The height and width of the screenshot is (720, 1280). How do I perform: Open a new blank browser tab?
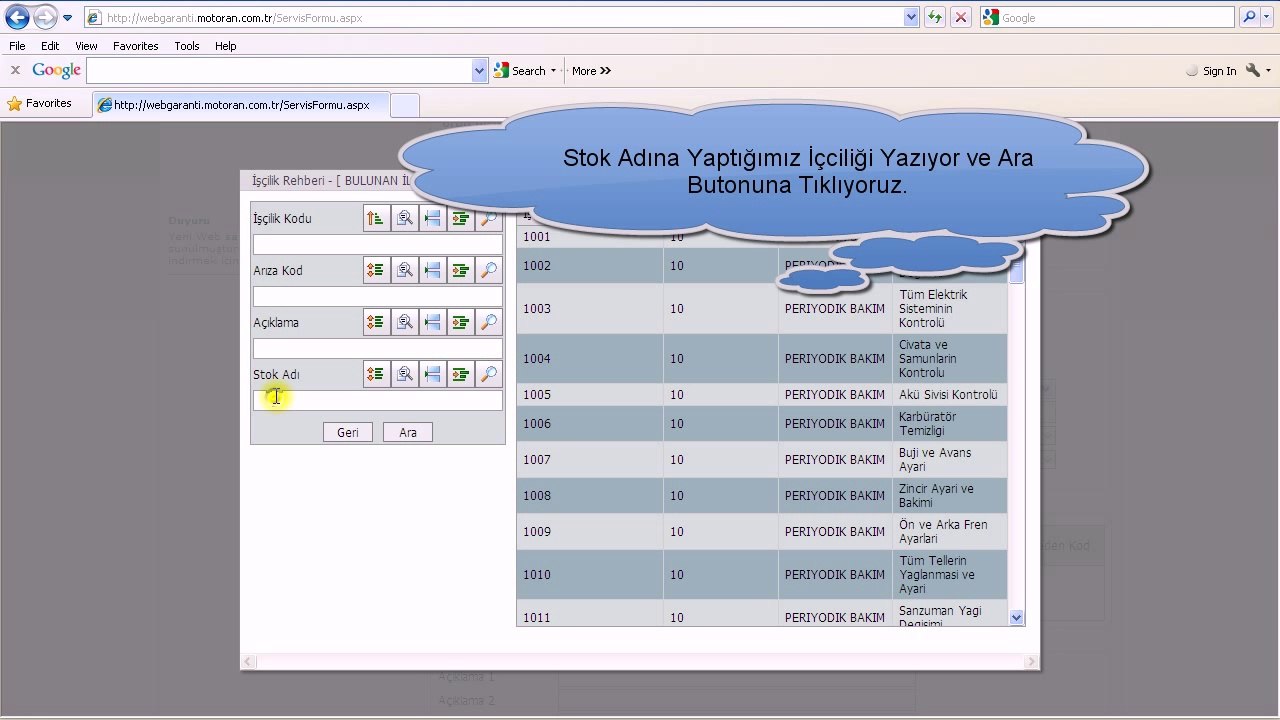tap(404, 105)
